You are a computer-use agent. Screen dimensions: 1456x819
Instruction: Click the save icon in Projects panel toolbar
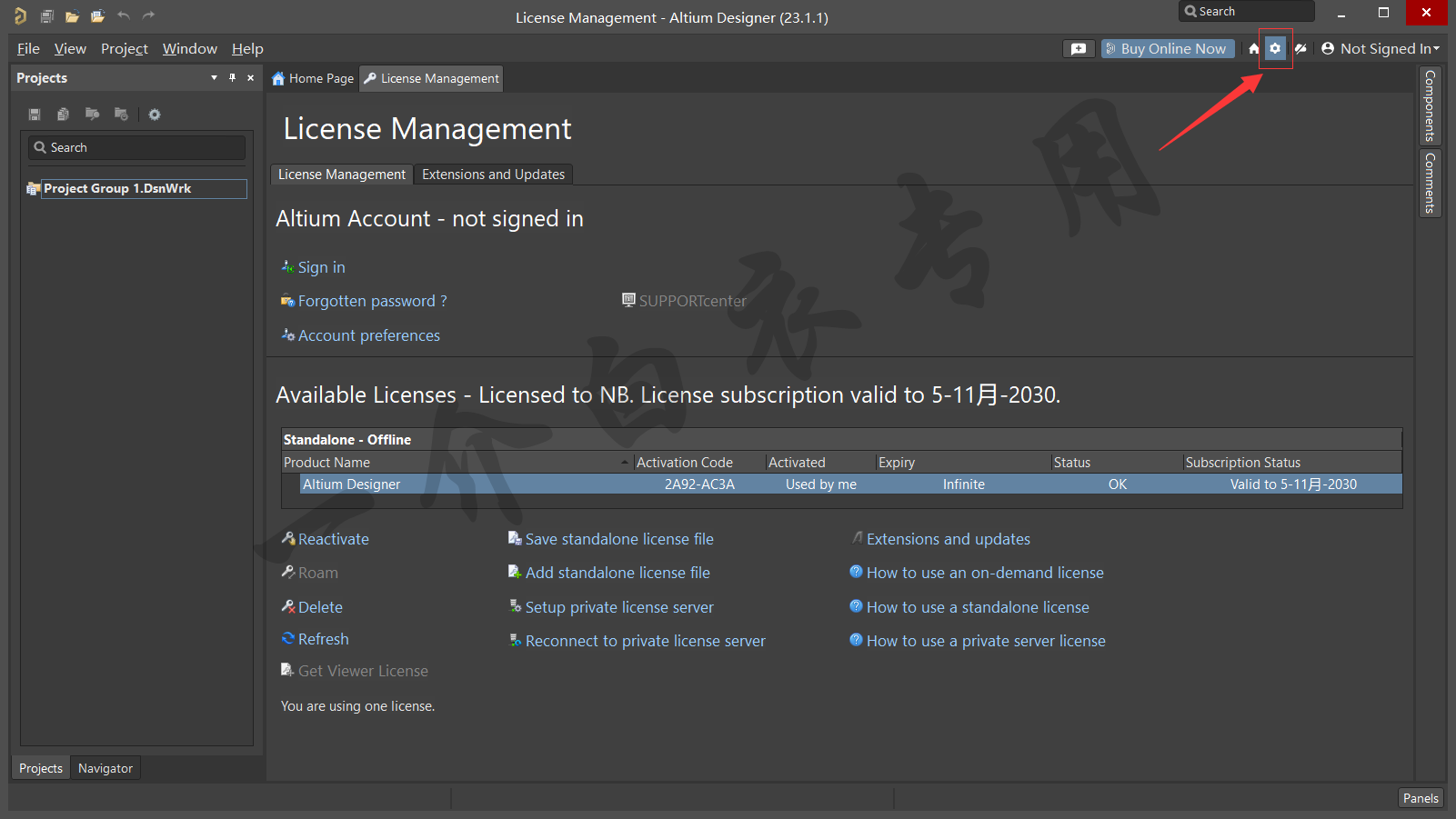[35, 115]
